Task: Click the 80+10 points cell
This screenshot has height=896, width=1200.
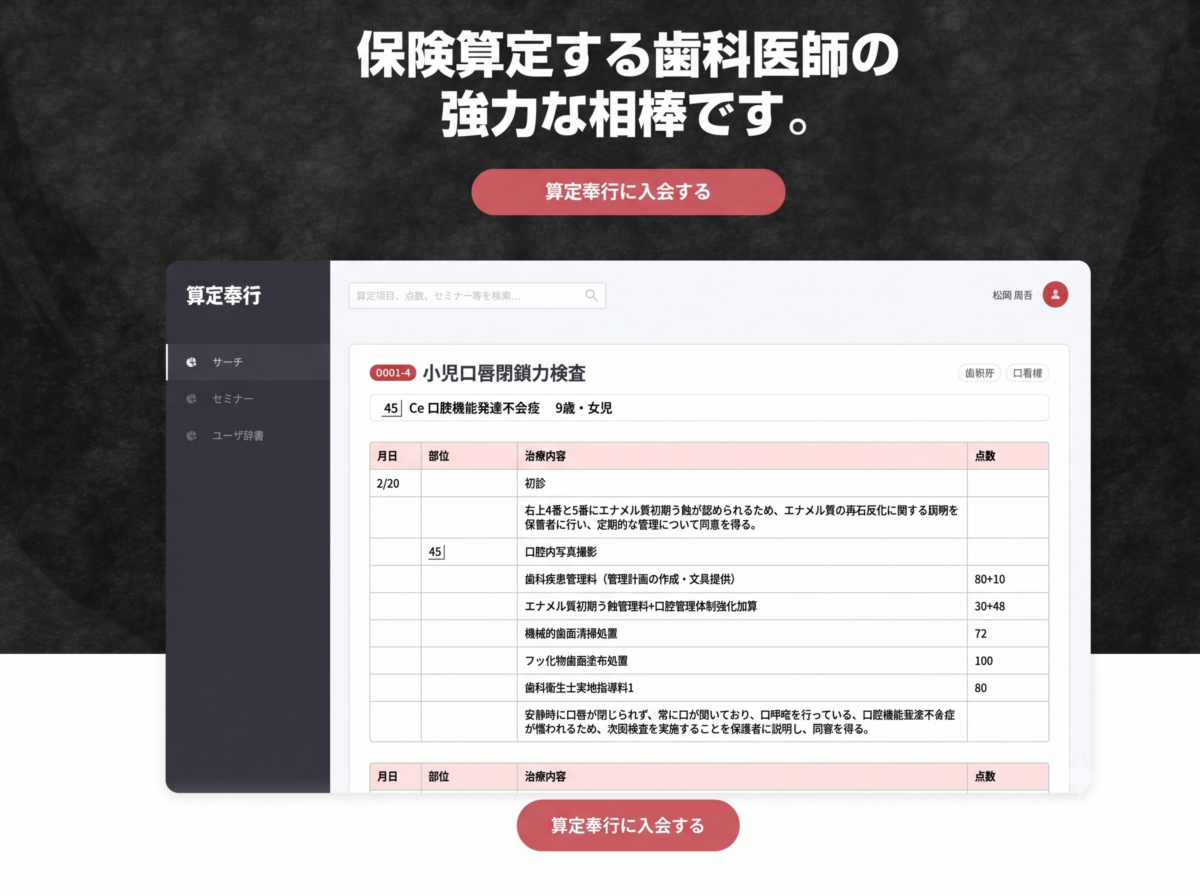Action: pos(1008,579)
